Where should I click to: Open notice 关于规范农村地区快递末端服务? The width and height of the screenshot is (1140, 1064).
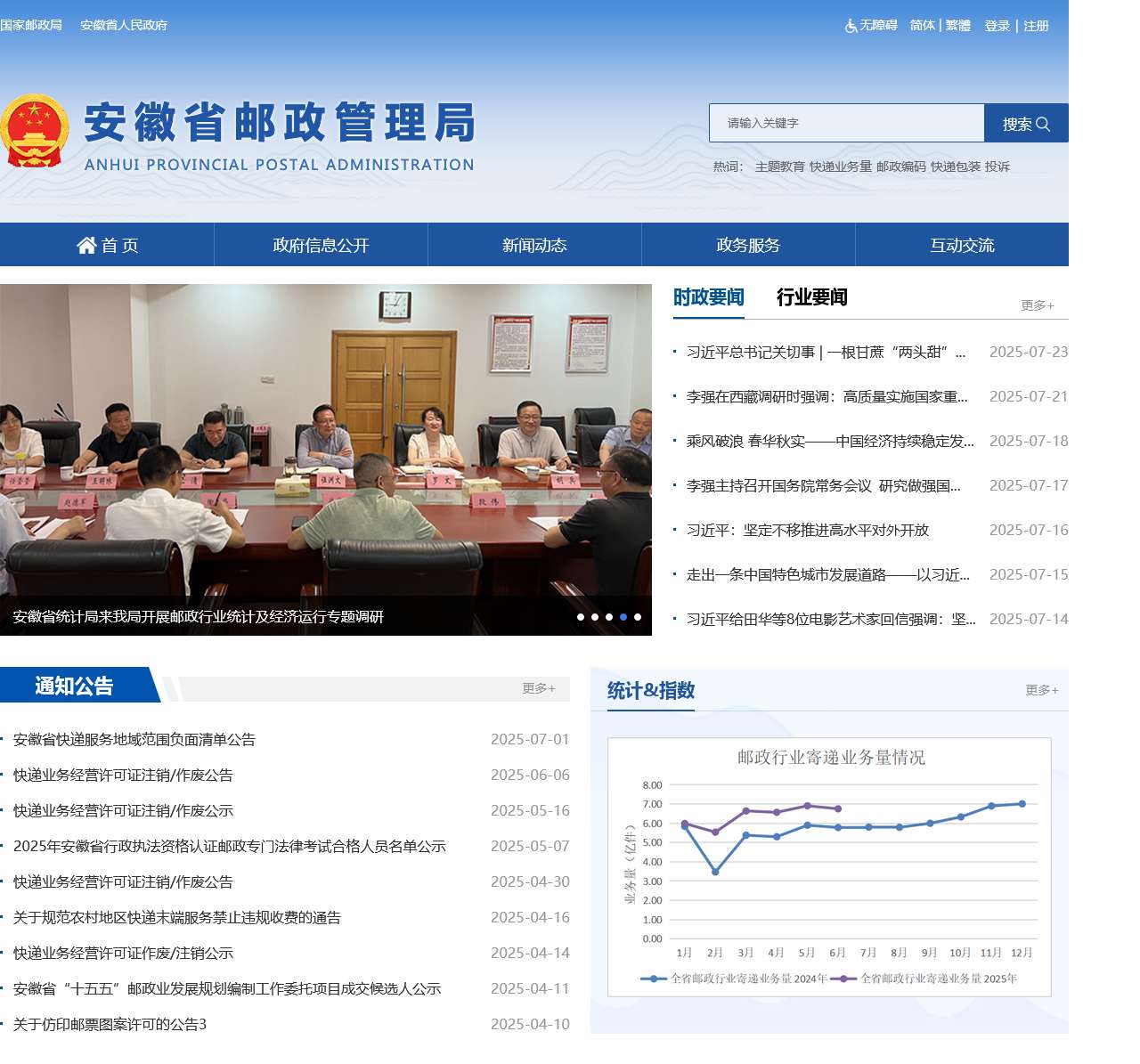177,918
